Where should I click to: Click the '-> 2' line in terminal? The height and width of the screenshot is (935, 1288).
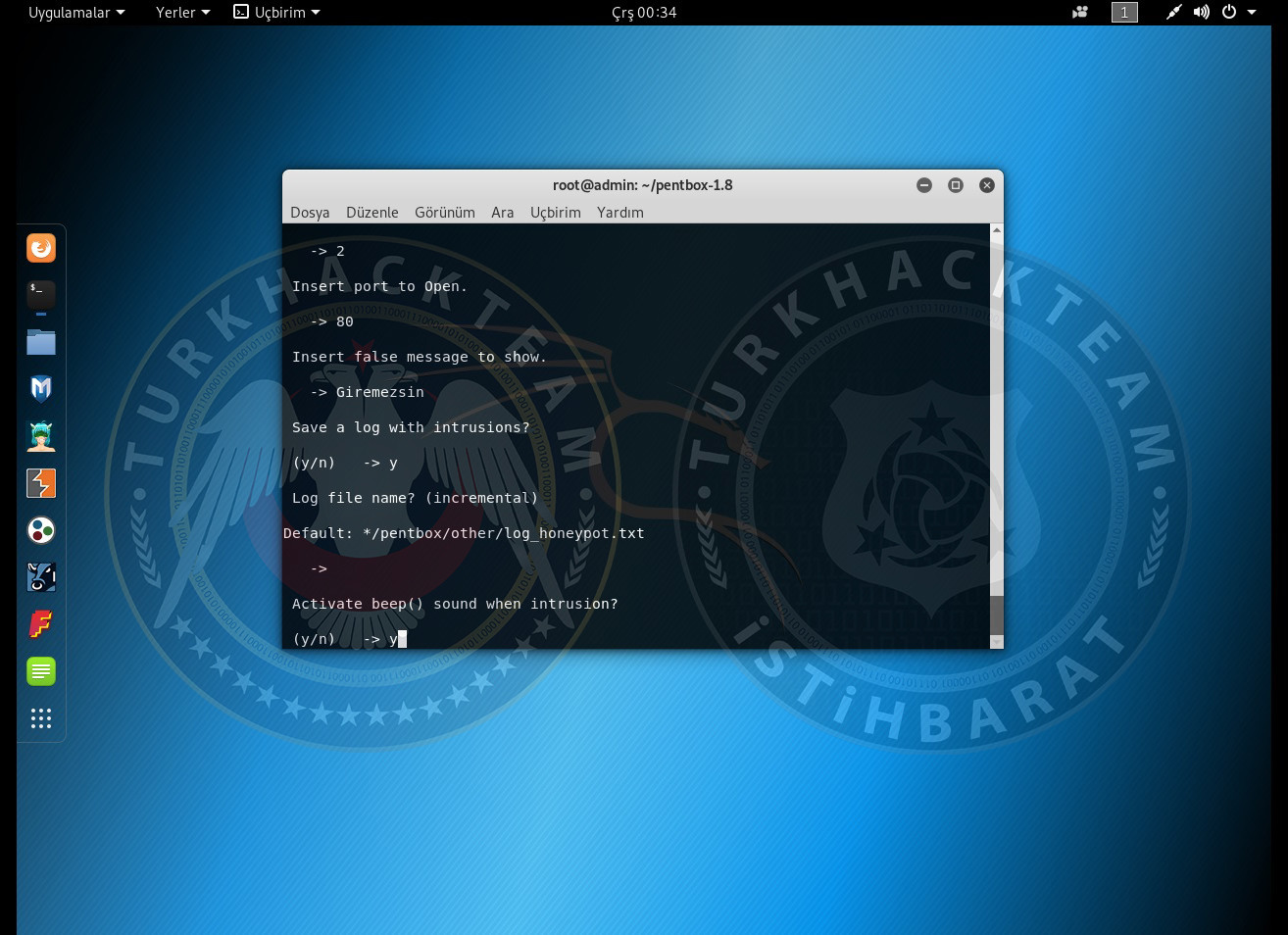click(328, 251)
